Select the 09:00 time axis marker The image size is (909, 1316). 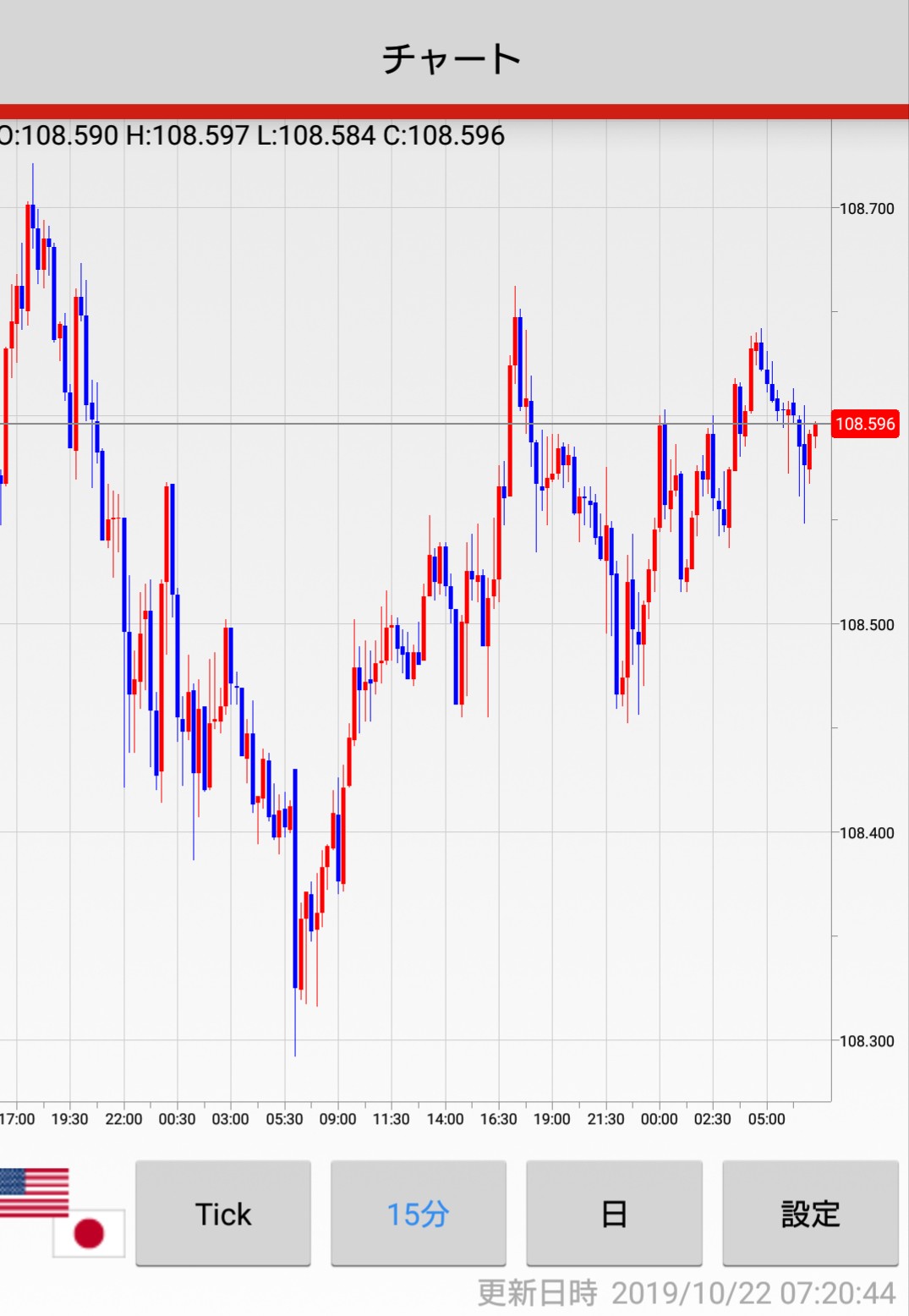tap(337, 1119)
